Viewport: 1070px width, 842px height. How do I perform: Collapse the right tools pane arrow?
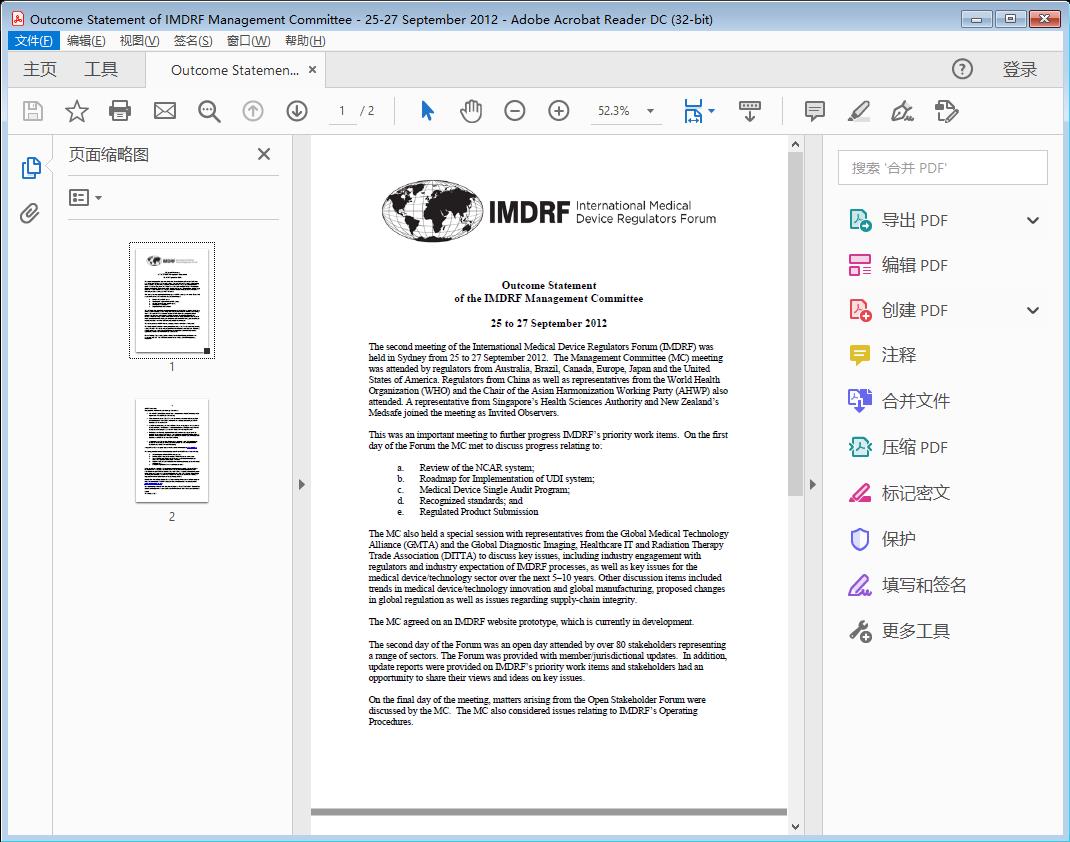click(x=812, y=484)
